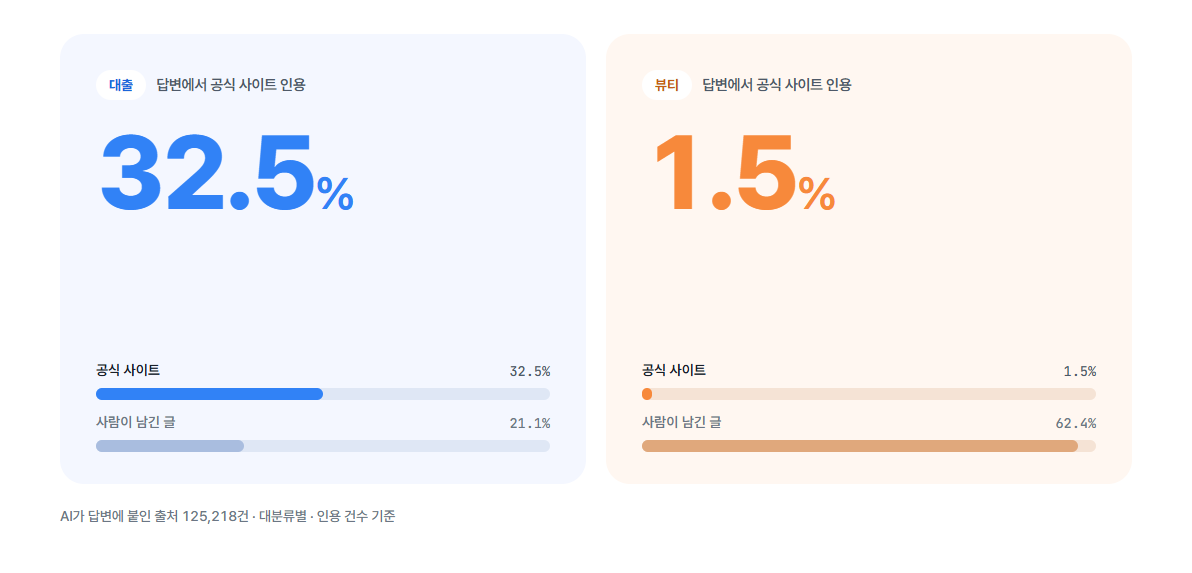Click the orange 공식 사이트 progress bar dot
This screenshot has width=1192, height=573.
[x=647, y=394]
